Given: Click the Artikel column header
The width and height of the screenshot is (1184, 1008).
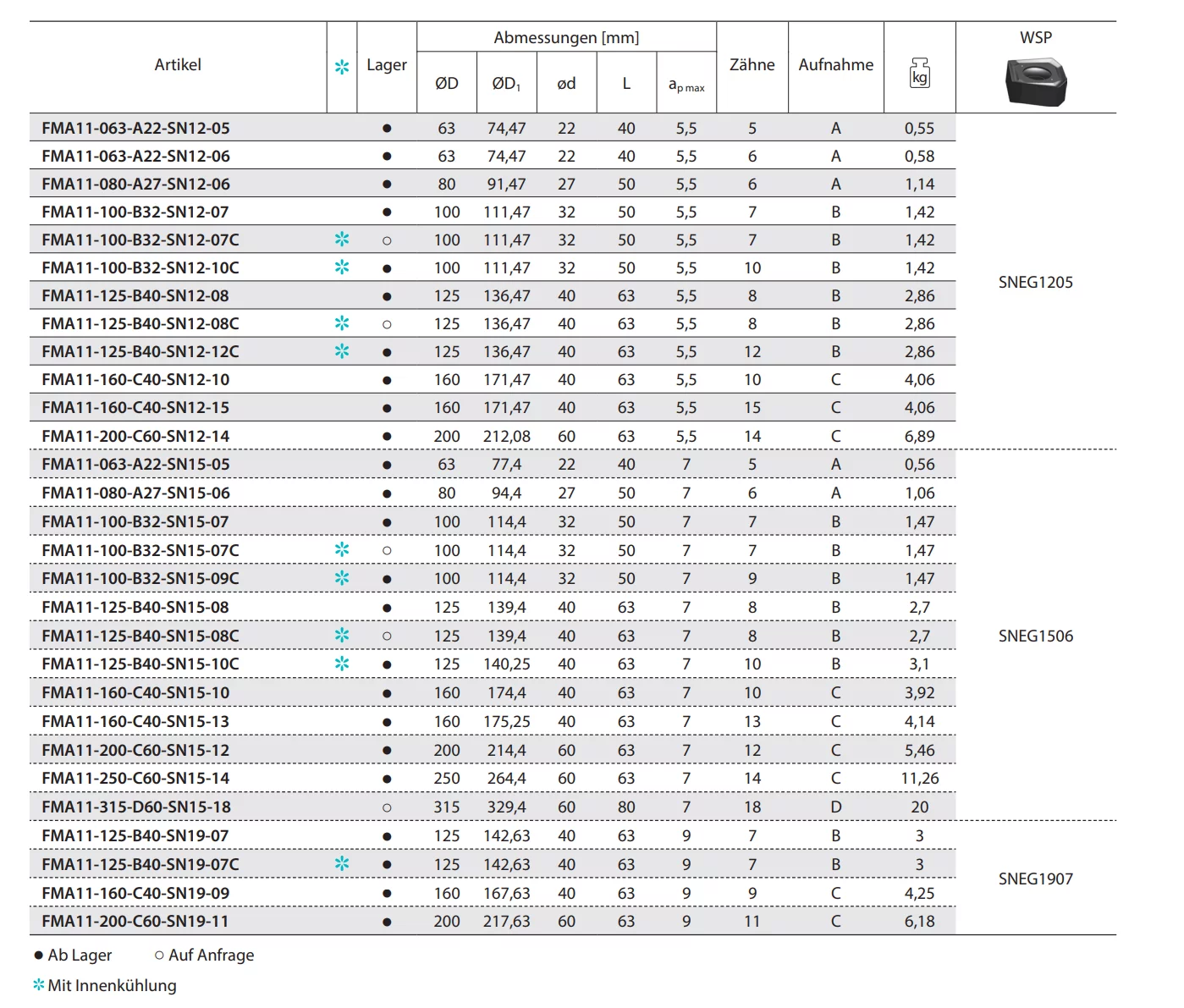Looking at the screenshot, I should tap(178, 65).
